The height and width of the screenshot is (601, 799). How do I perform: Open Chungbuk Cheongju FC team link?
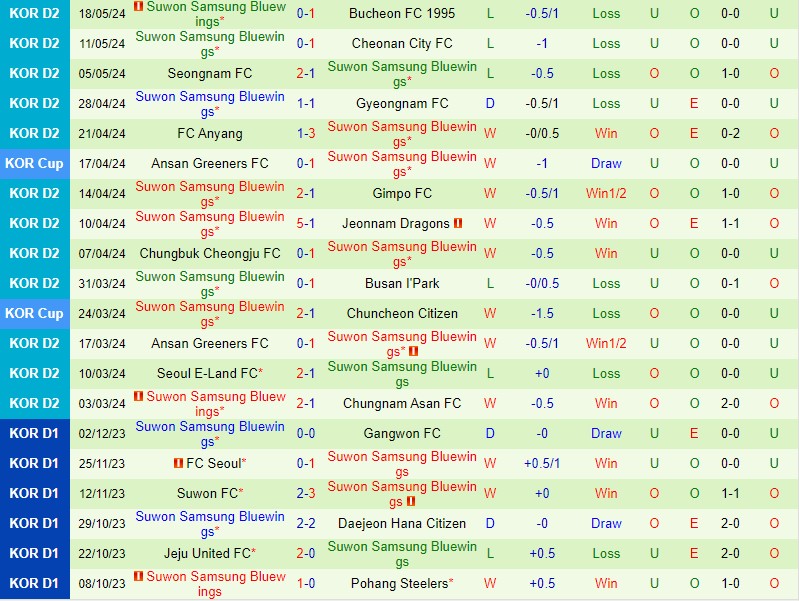click(210, 253)
